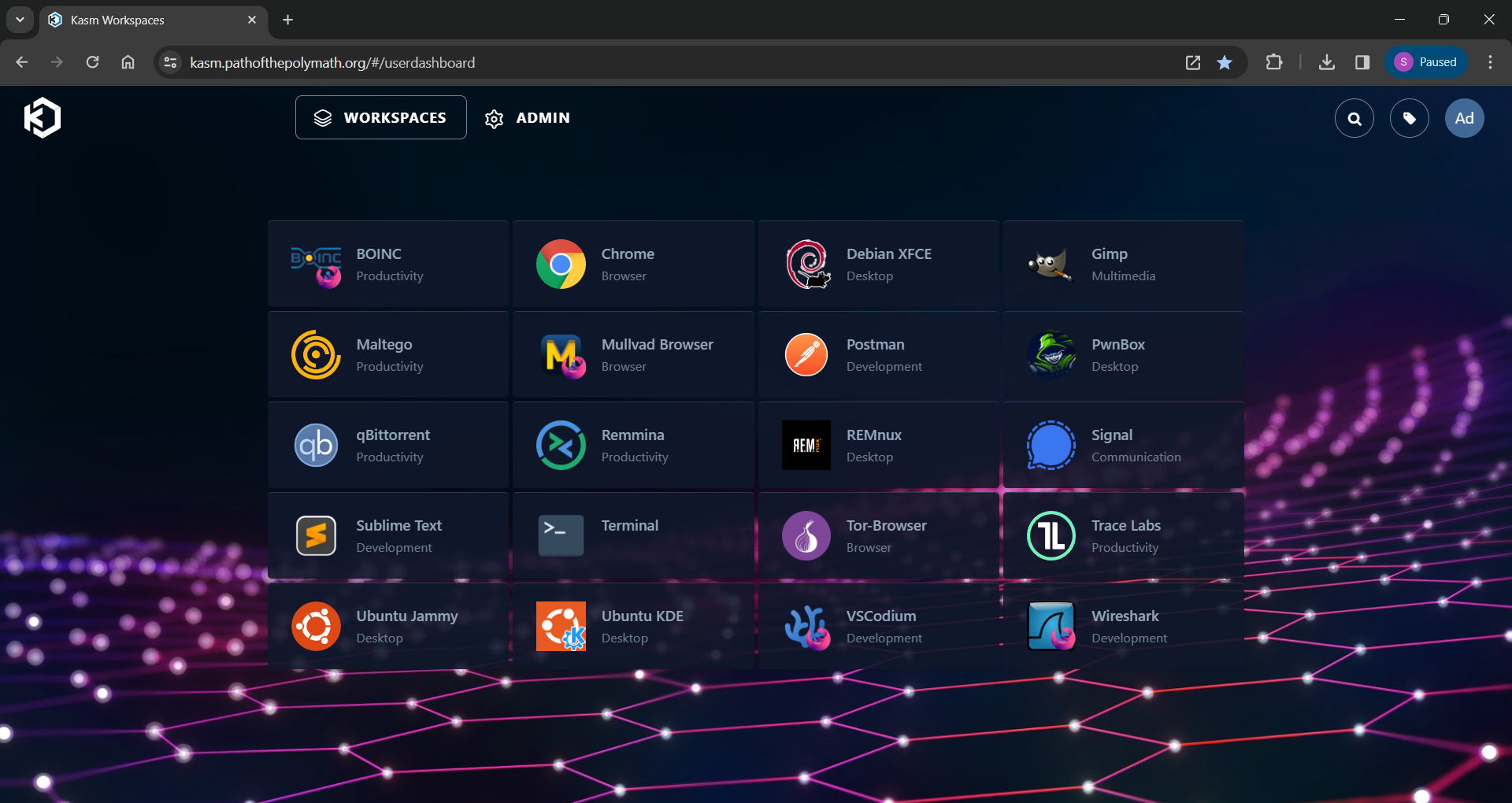1512x803 pixels.
Task: Go to the browser home page
Action: click(x=128, y=62)
